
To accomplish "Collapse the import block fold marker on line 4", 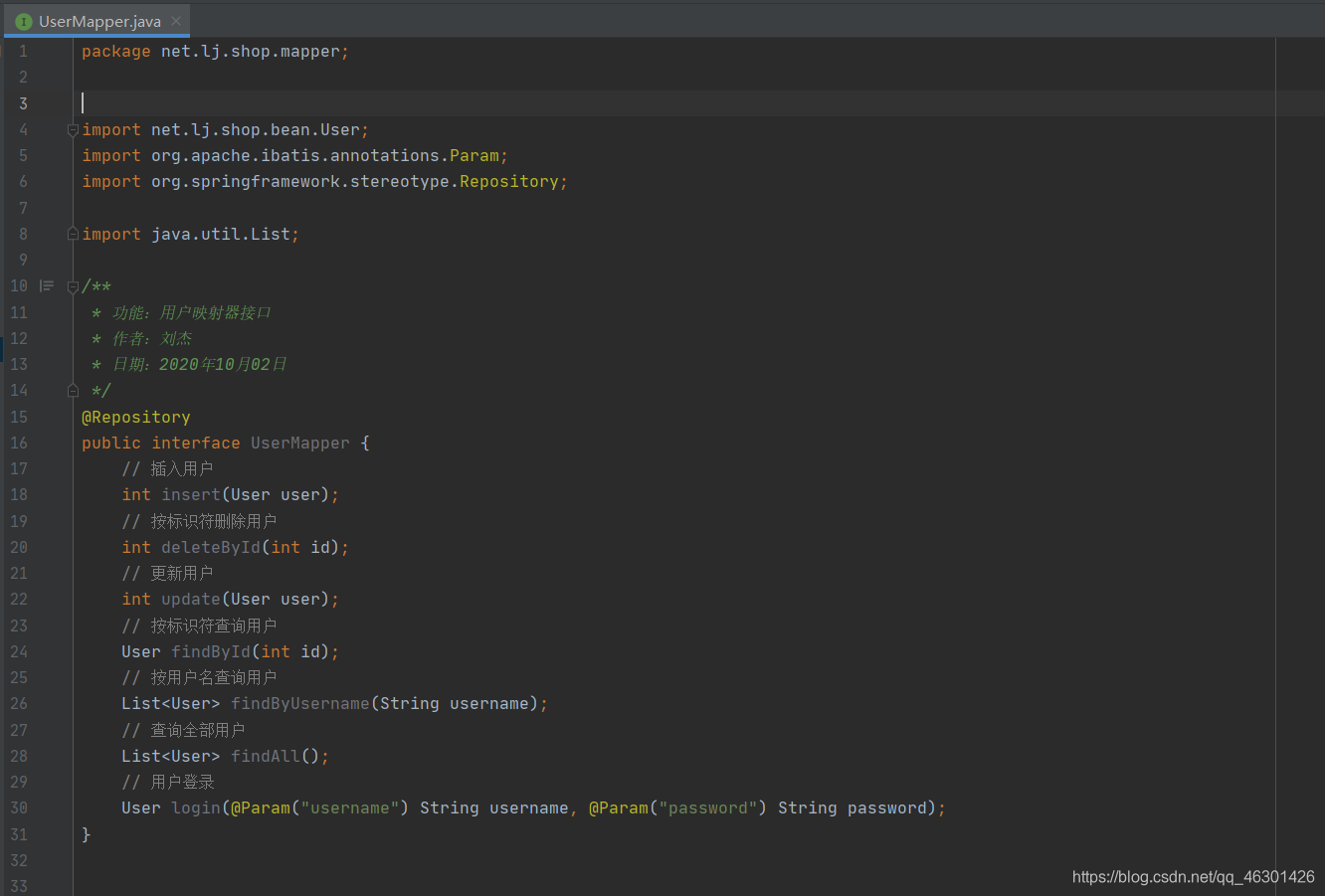I will pyautogui.click(x=73, y=130).
